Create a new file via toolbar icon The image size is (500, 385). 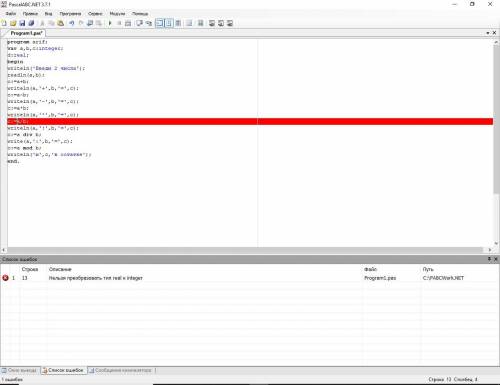(4, 23)
